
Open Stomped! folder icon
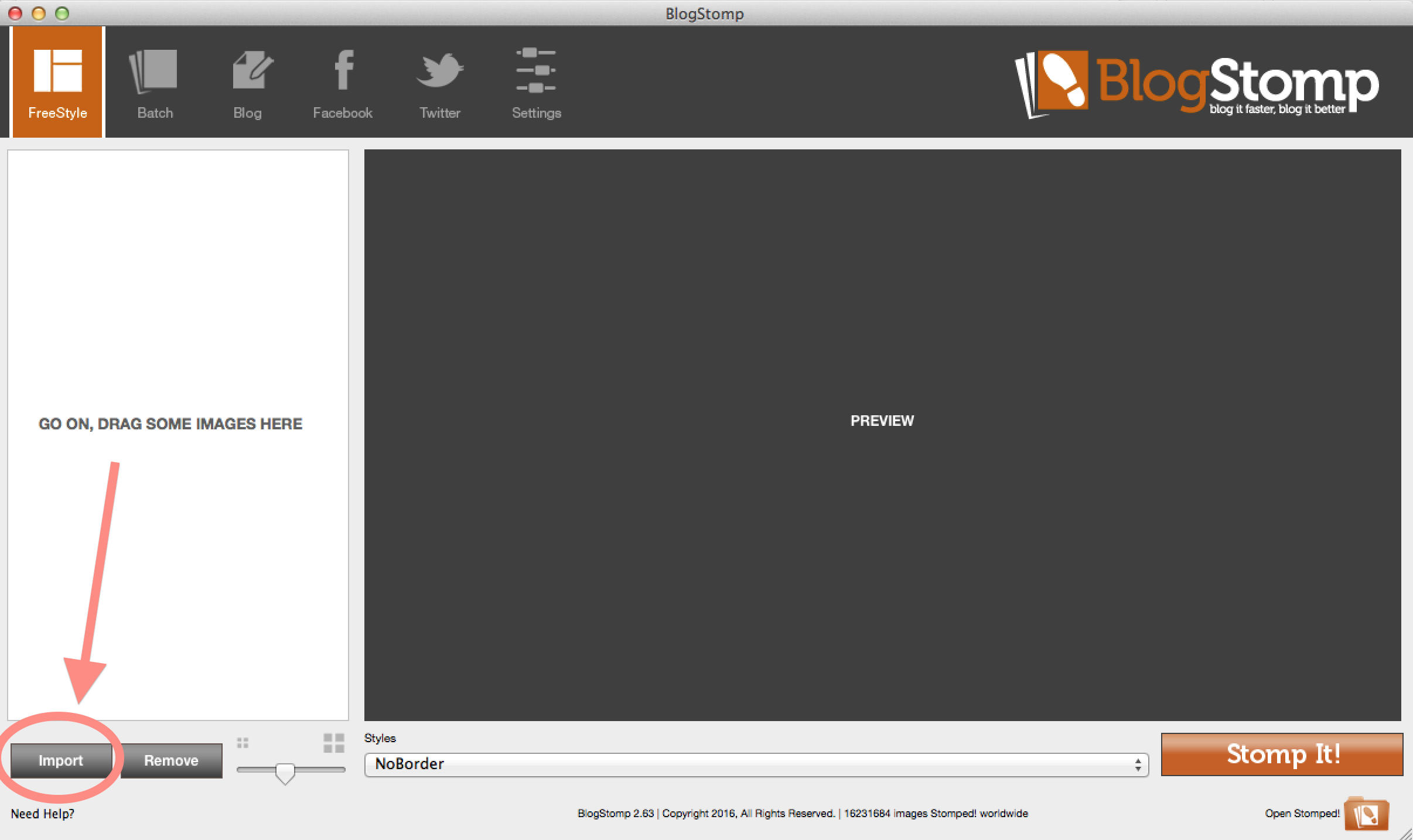[1366, 814]
